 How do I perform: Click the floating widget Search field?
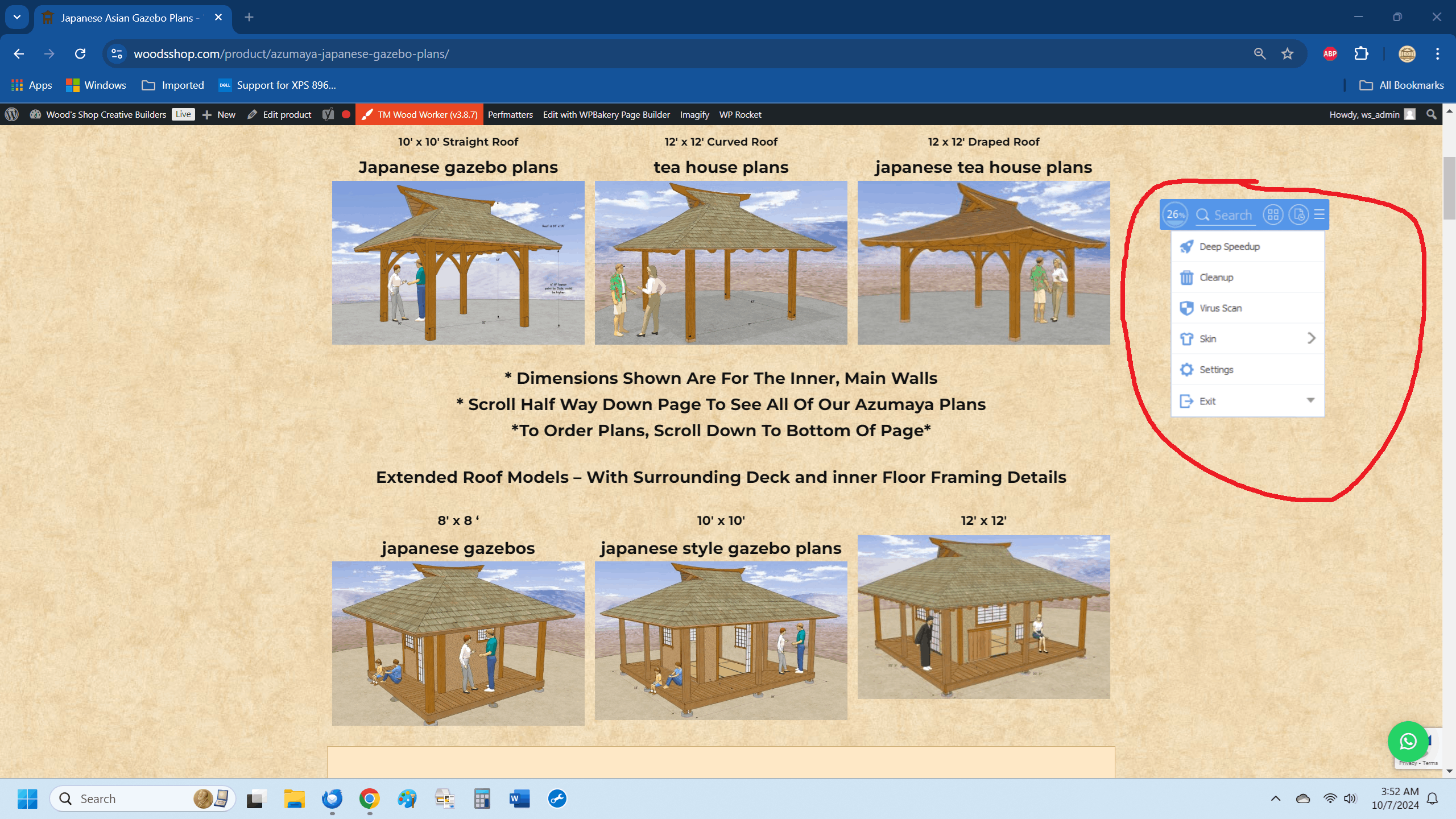click(x=1226, y=215)
